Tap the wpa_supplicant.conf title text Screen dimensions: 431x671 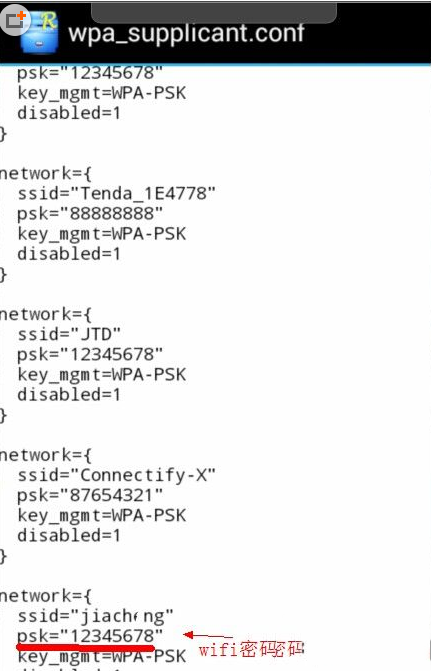(187, 33)
